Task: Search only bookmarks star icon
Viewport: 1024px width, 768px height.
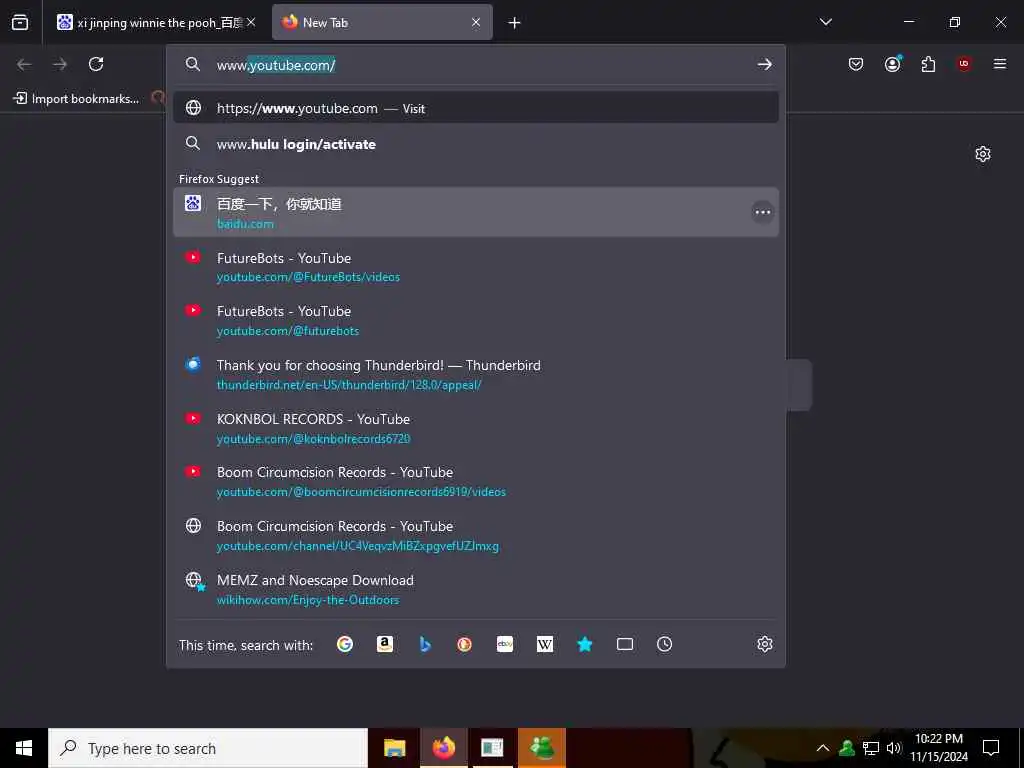Action: coord(584,645)
